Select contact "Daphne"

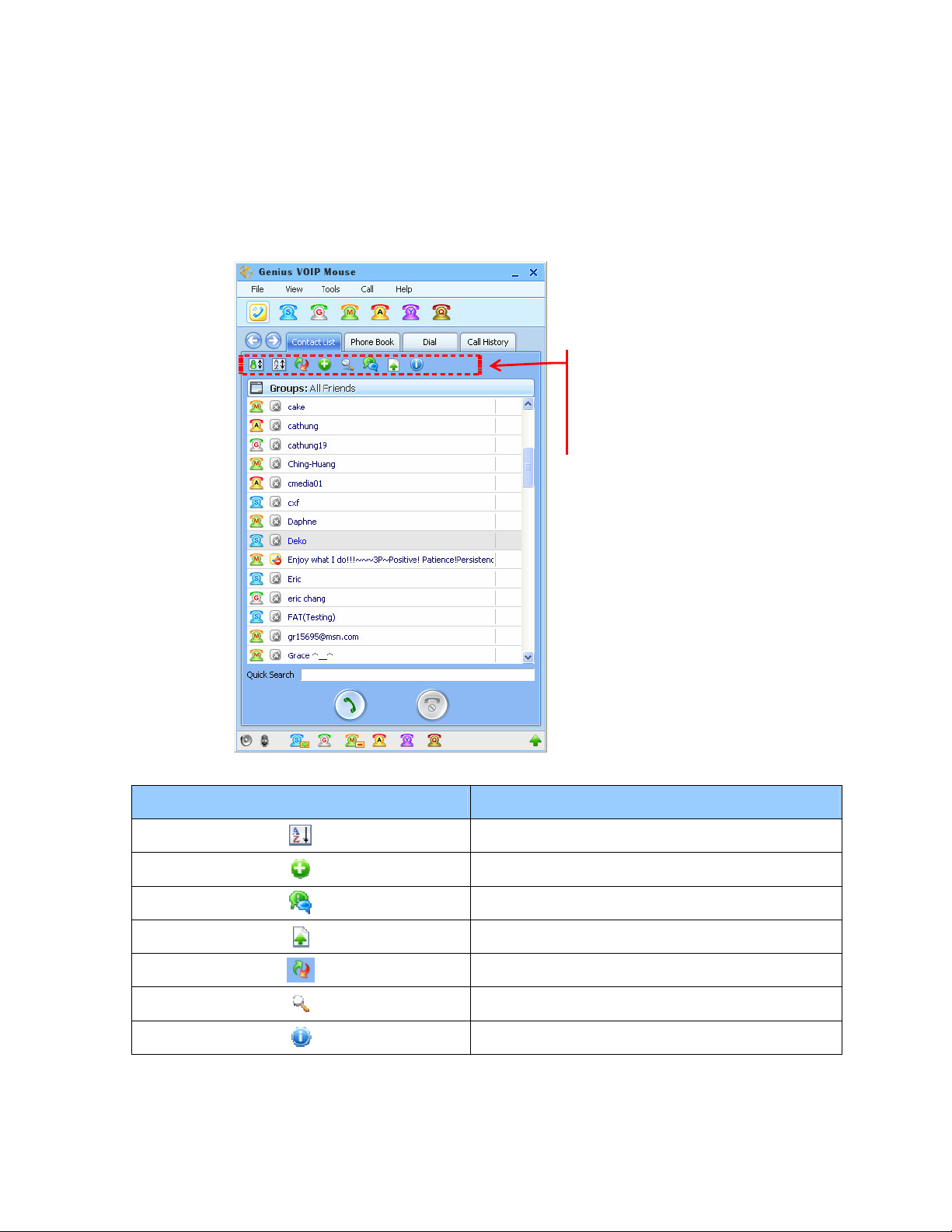pyautogui.click(x=385, y=522)
